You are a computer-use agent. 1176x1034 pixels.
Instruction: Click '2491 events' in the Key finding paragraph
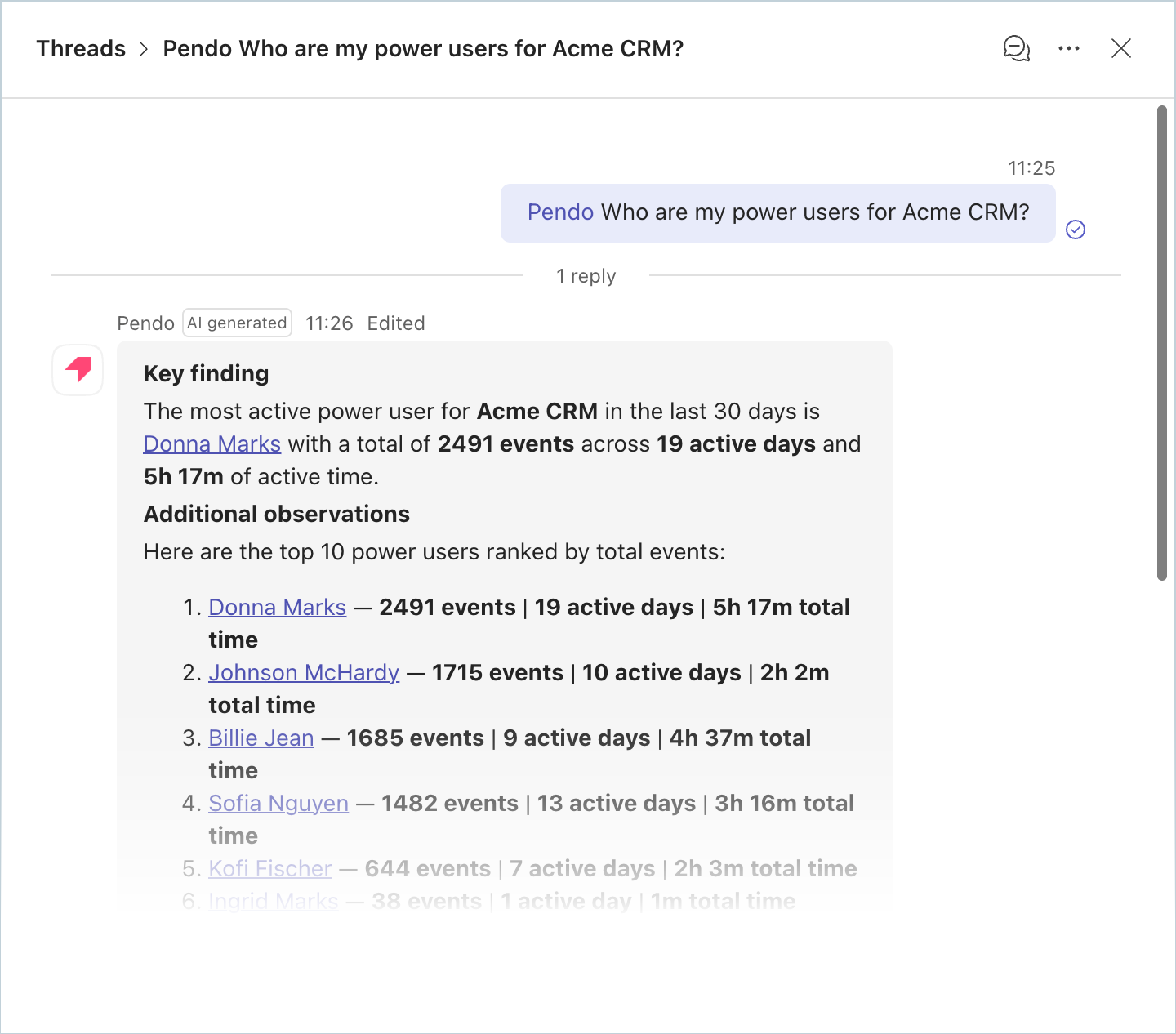coord(506,443)
